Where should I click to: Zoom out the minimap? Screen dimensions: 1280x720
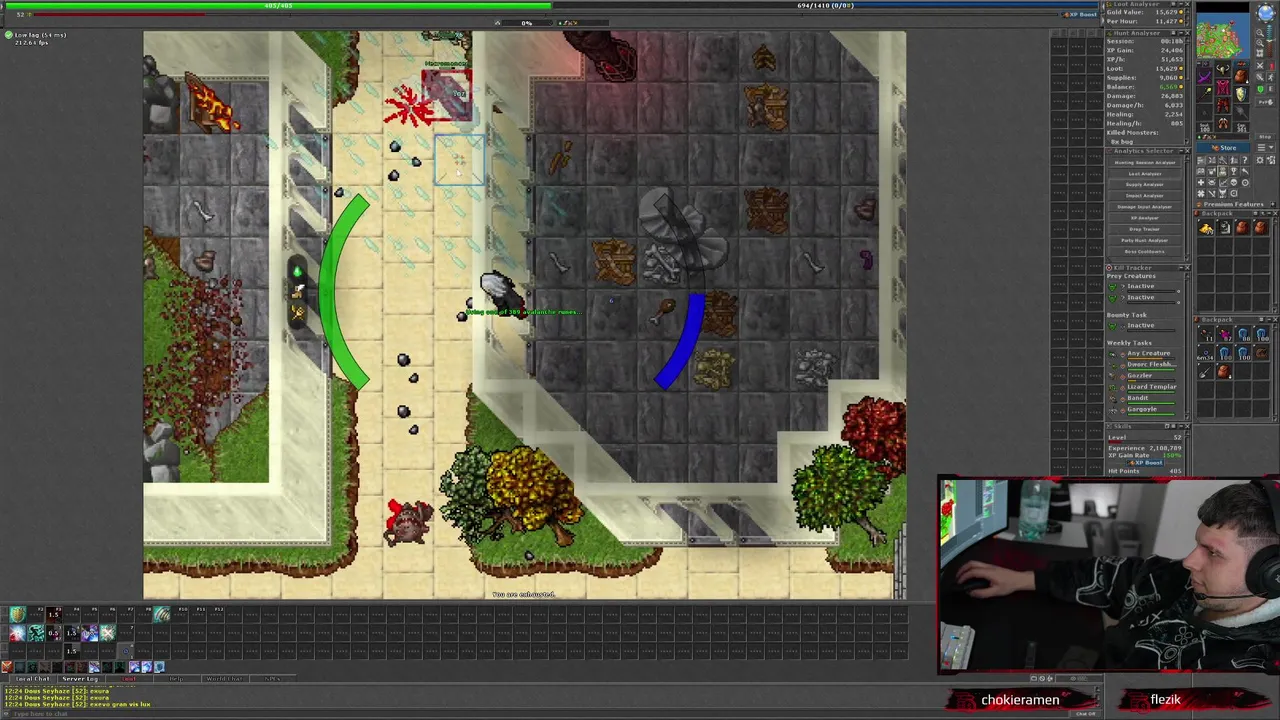1260,32
